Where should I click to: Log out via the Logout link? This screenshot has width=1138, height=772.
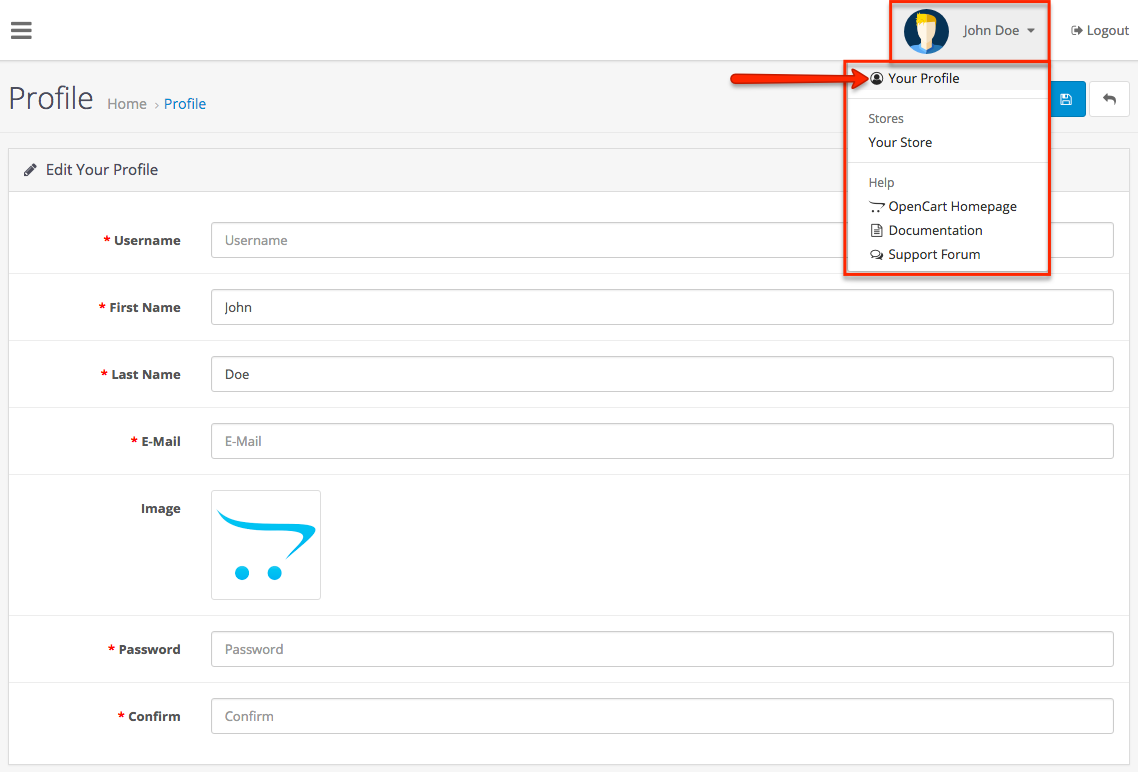(x=1100, y=30)
